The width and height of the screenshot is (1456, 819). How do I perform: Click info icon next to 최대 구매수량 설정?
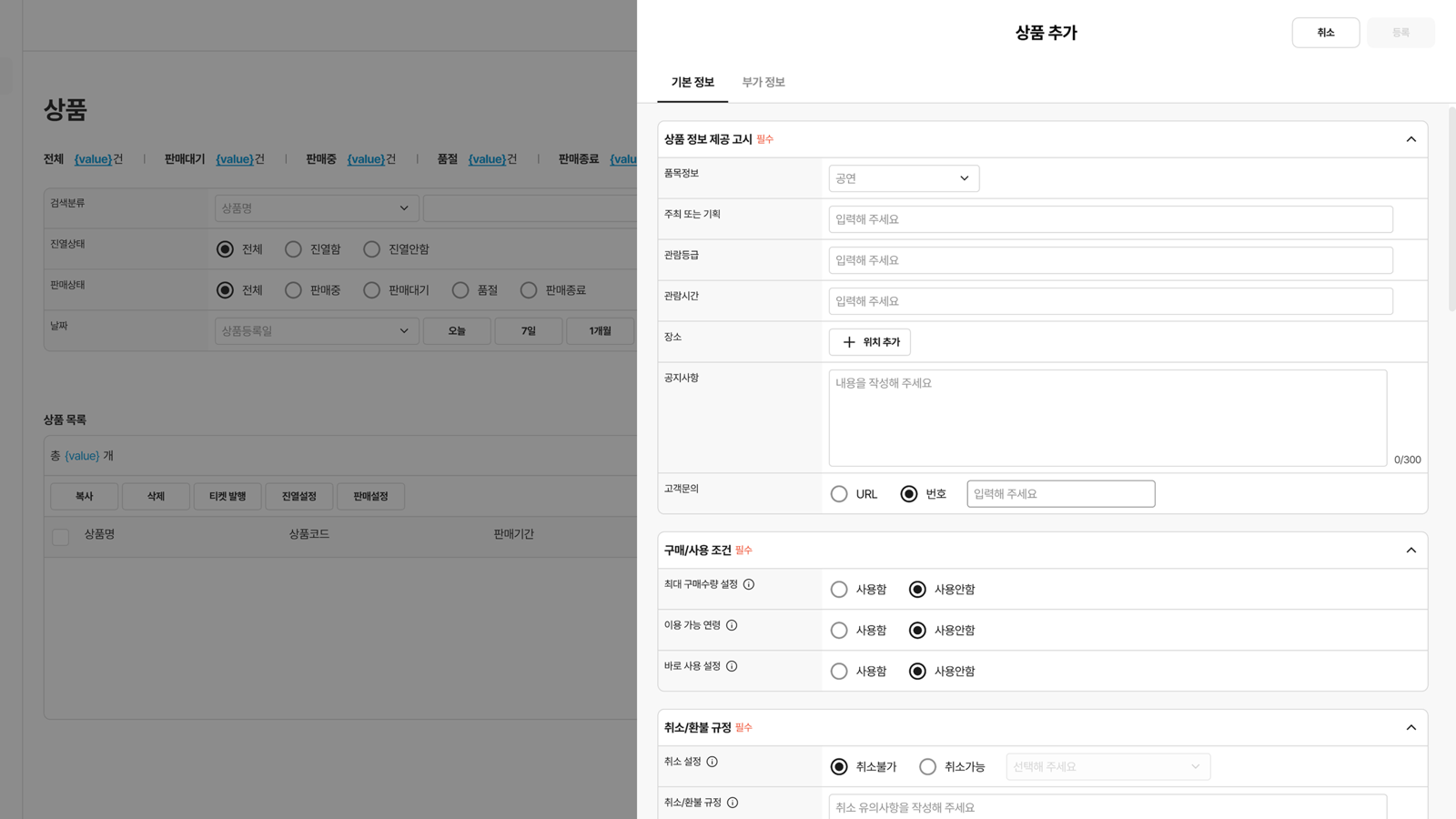749,584
